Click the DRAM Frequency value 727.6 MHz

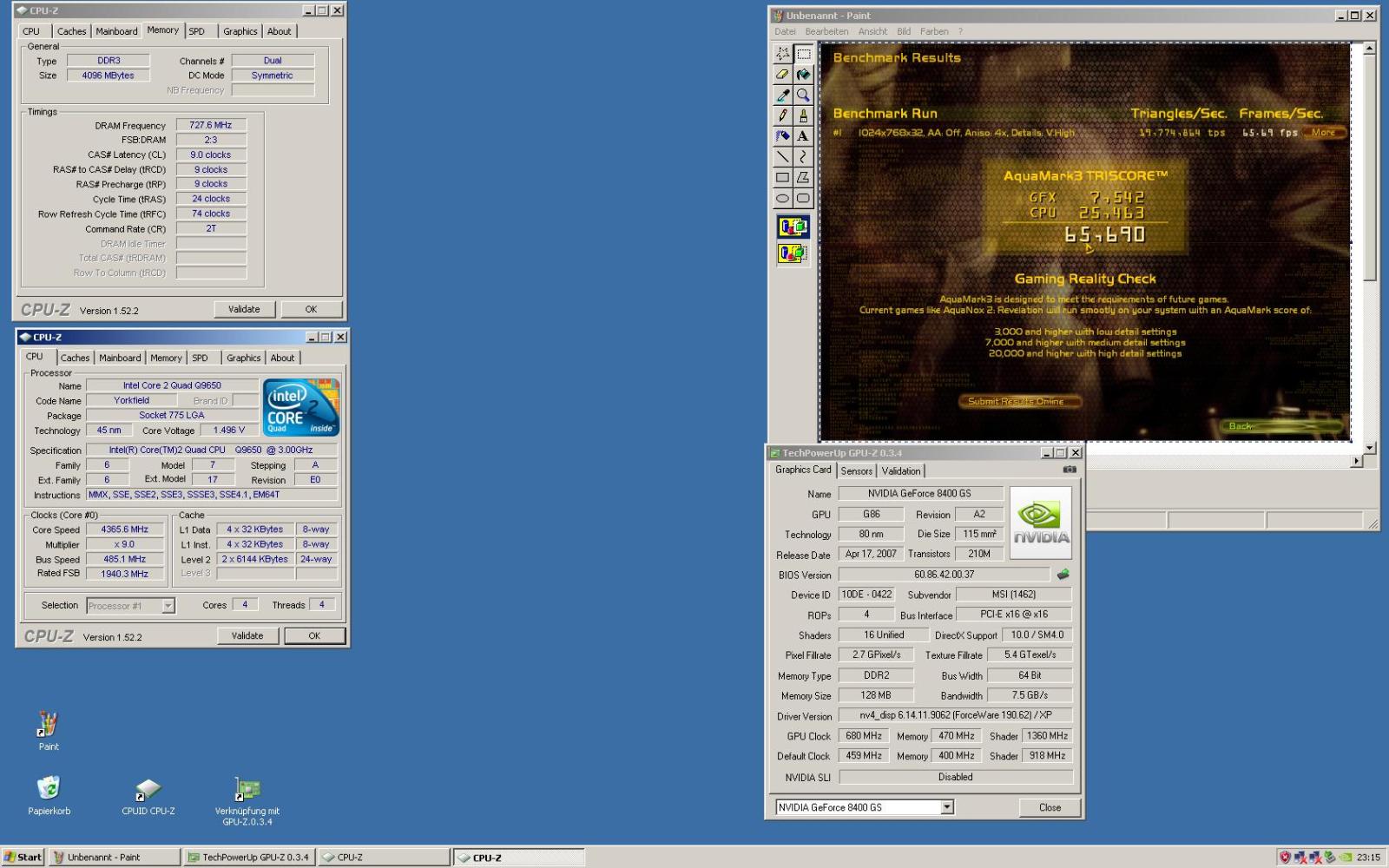click(211, 125)
